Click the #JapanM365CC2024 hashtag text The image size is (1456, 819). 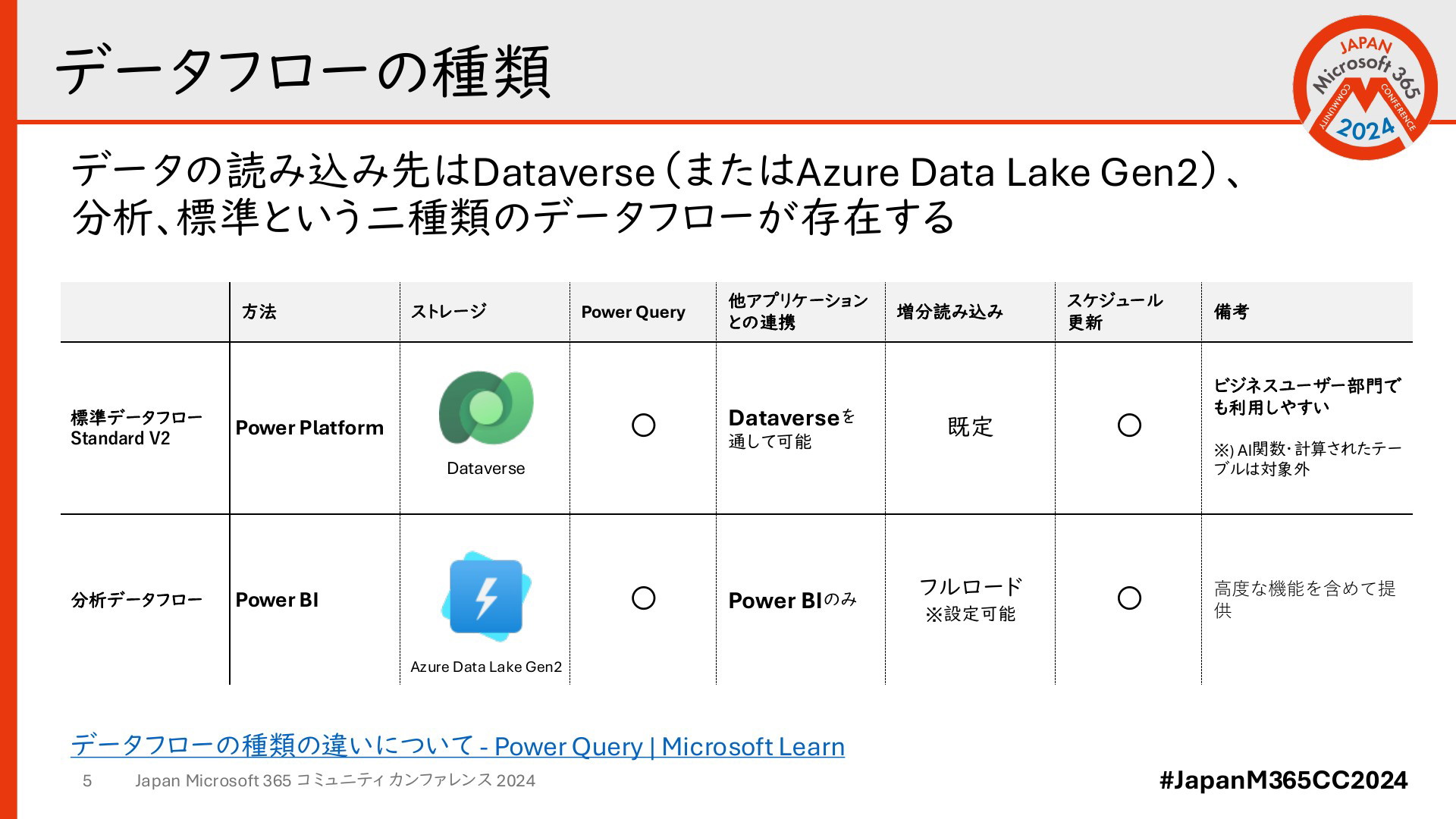[1283, 780]
